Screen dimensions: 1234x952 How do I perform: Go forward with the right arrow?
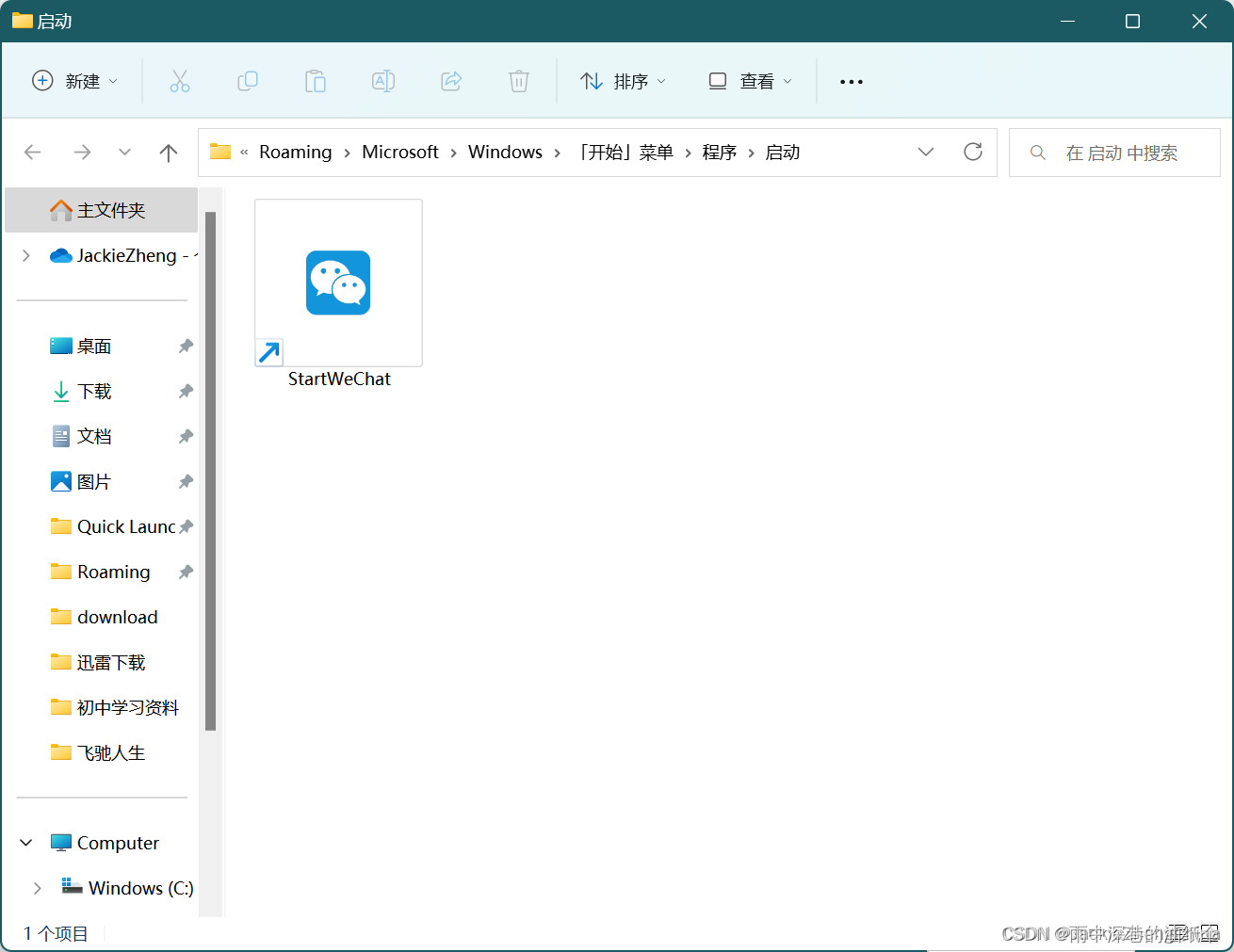point(82,153)
